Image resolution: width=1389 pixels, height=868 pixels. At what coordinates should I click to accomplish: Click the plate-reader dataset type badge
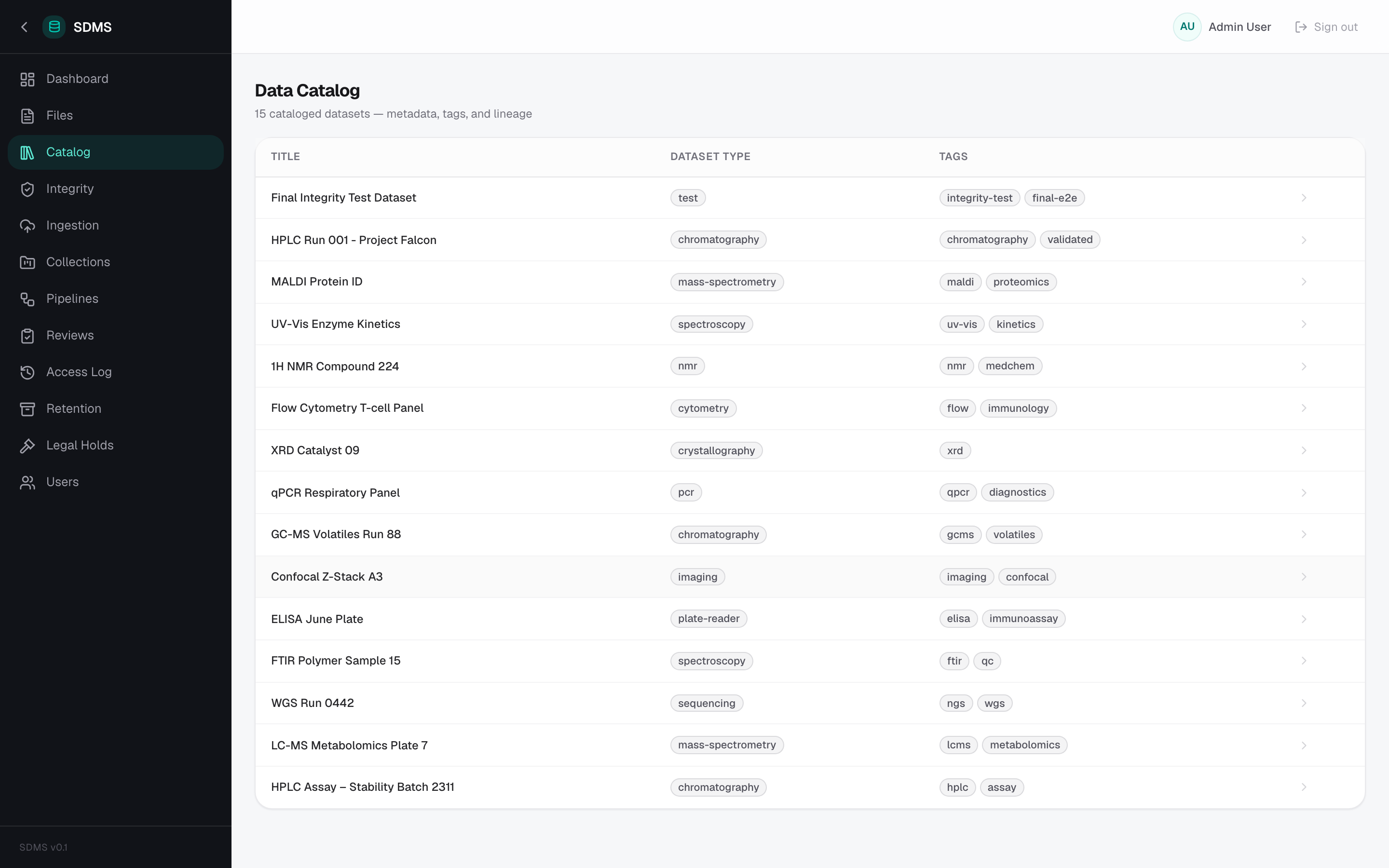(708, 619)
